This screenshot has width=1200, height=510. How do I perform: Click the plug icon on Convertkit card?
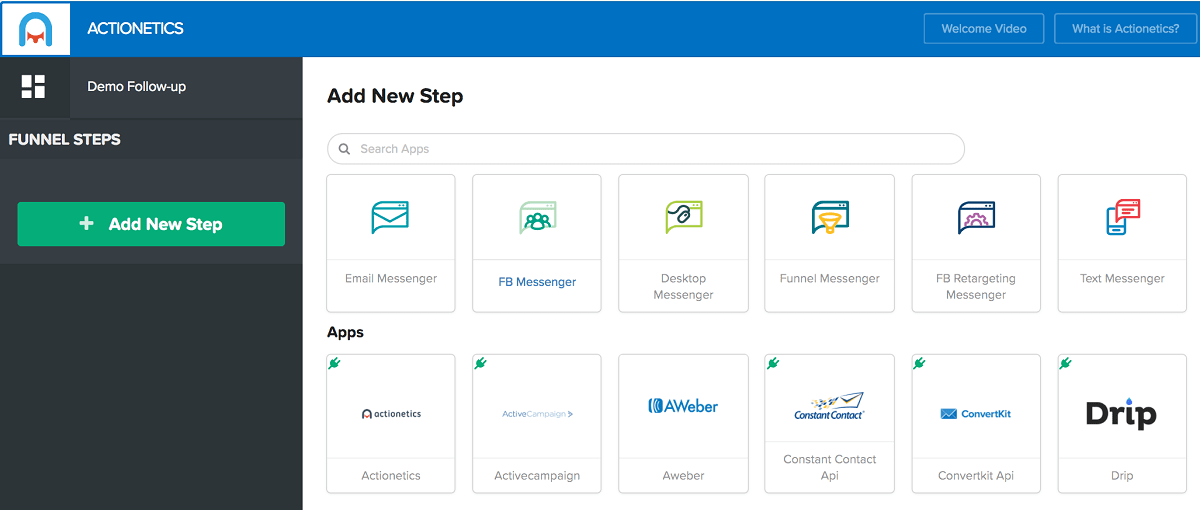(919, 363)
